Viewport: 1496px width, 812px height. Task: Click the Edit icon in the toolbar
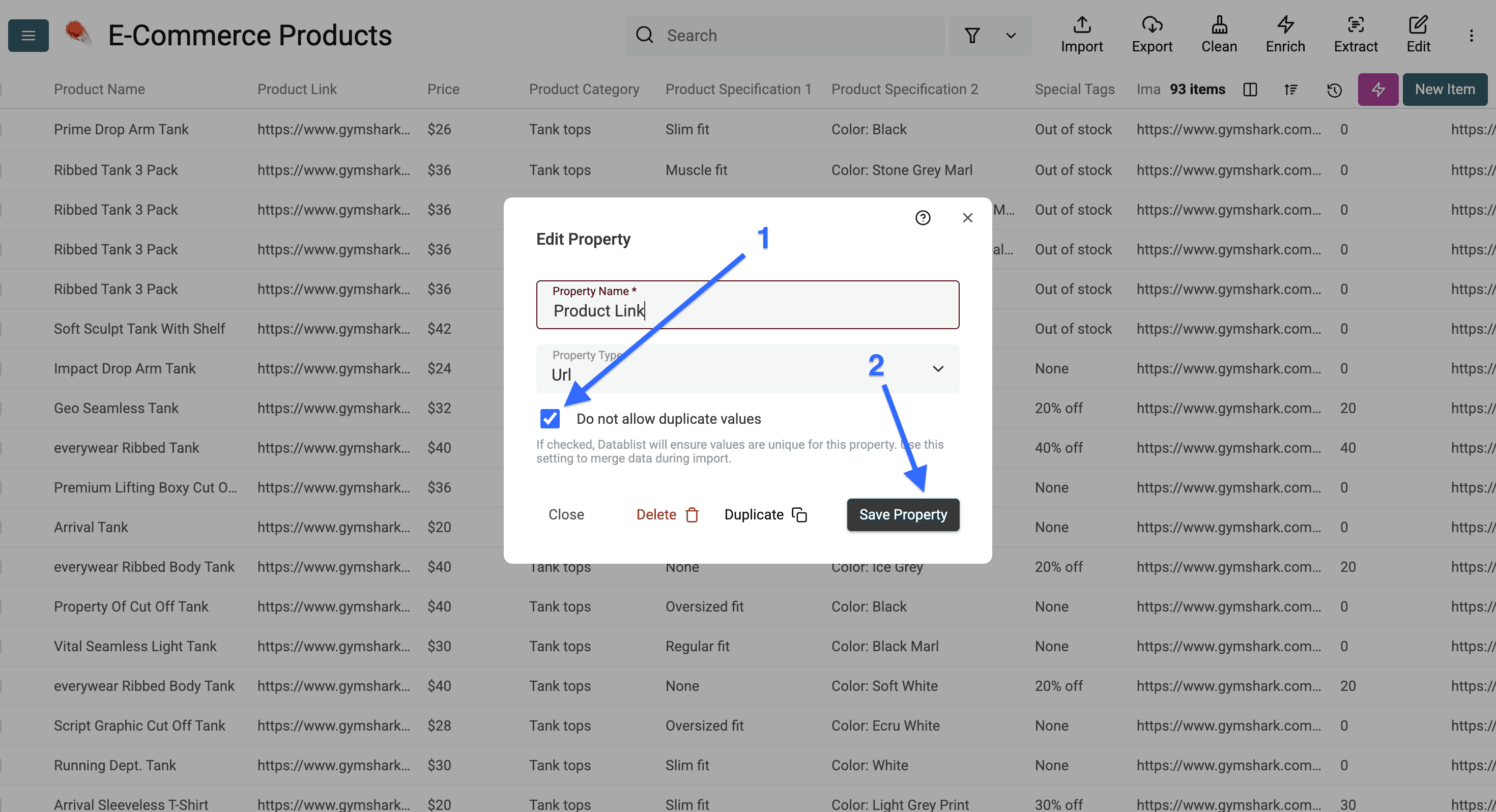1419,35
